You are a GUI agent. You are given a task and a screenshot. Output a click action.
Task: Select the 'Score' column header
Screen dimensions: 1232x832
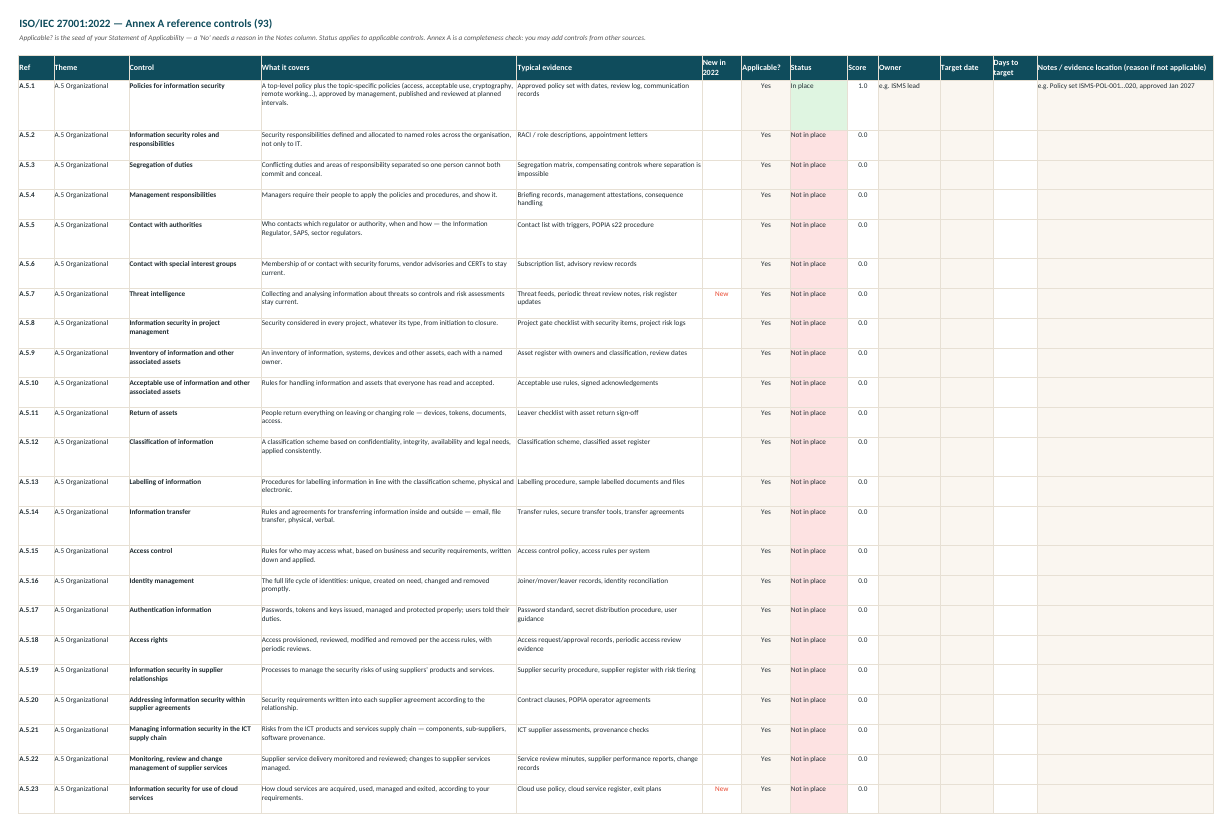pos(862,68)
